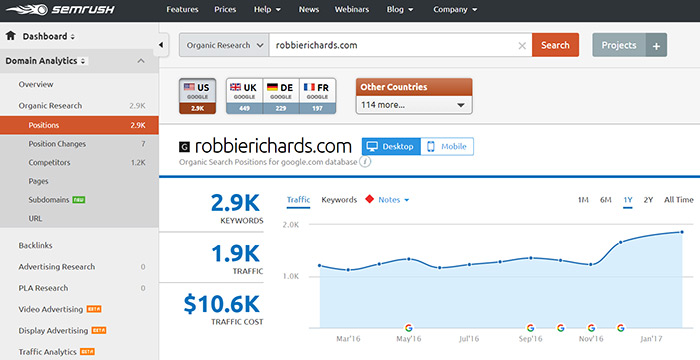The image size is (700, 360).
Task: Set chart range to 6M
Action: (605, 200)
